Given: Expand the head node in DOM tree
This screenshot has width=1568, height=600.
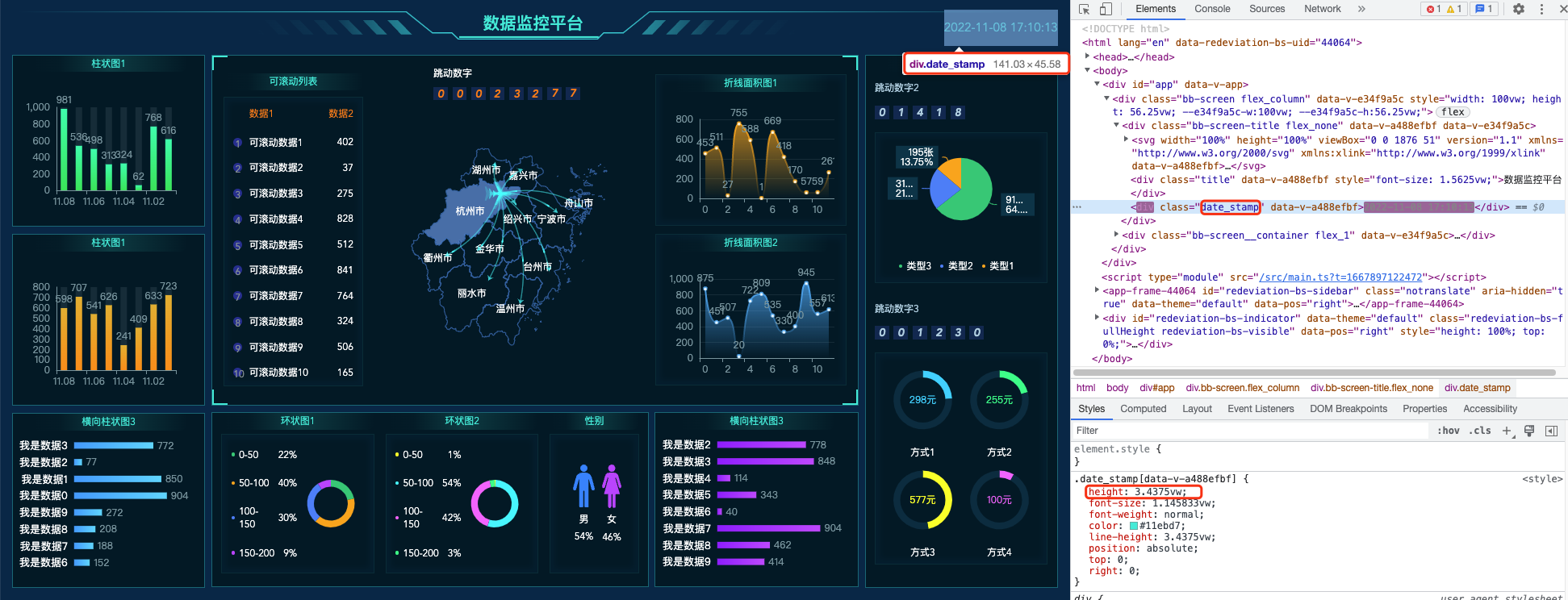Looking at the screenshot, I should [x=1087, y=56].
